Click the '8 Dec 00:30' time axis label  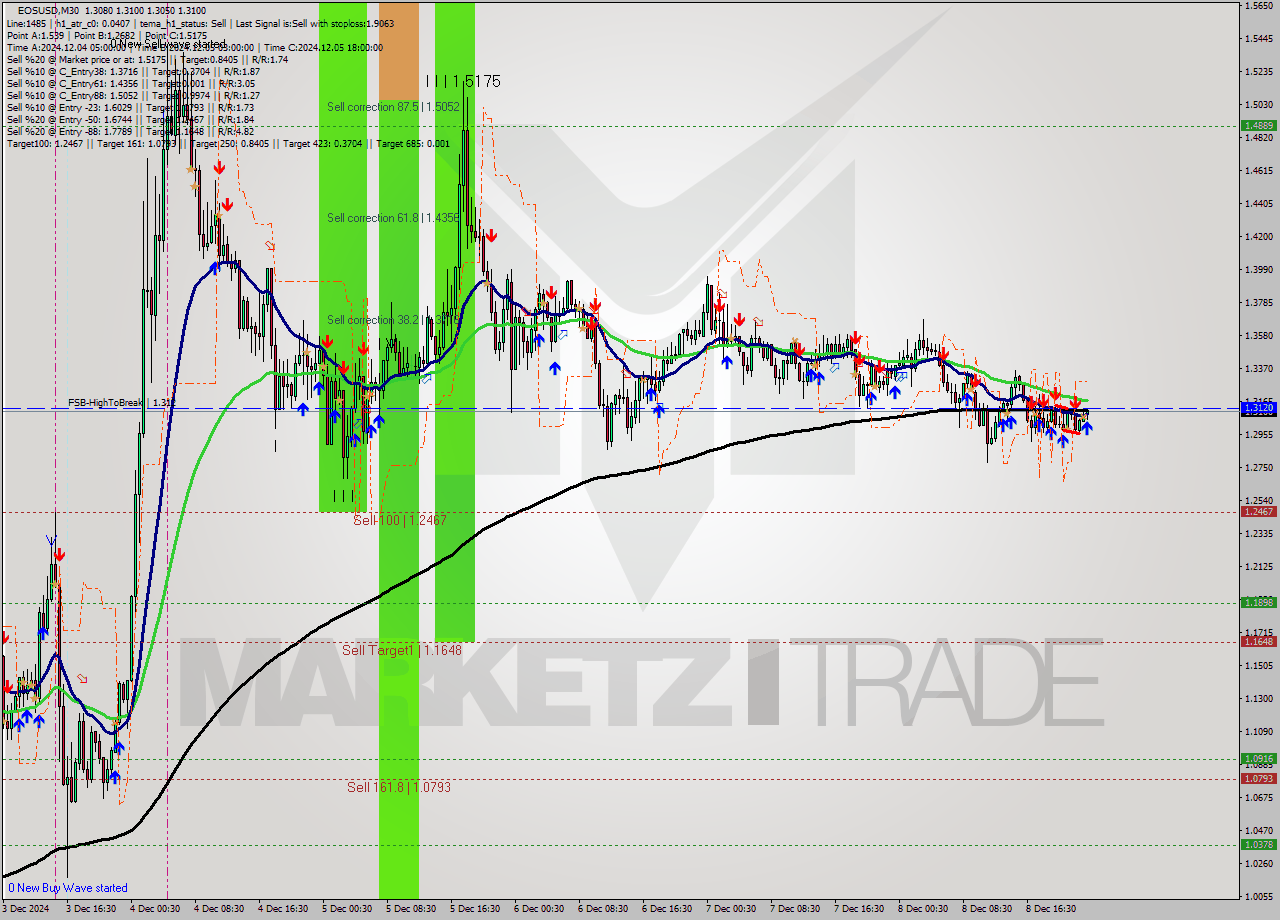(x=923, y=909)
